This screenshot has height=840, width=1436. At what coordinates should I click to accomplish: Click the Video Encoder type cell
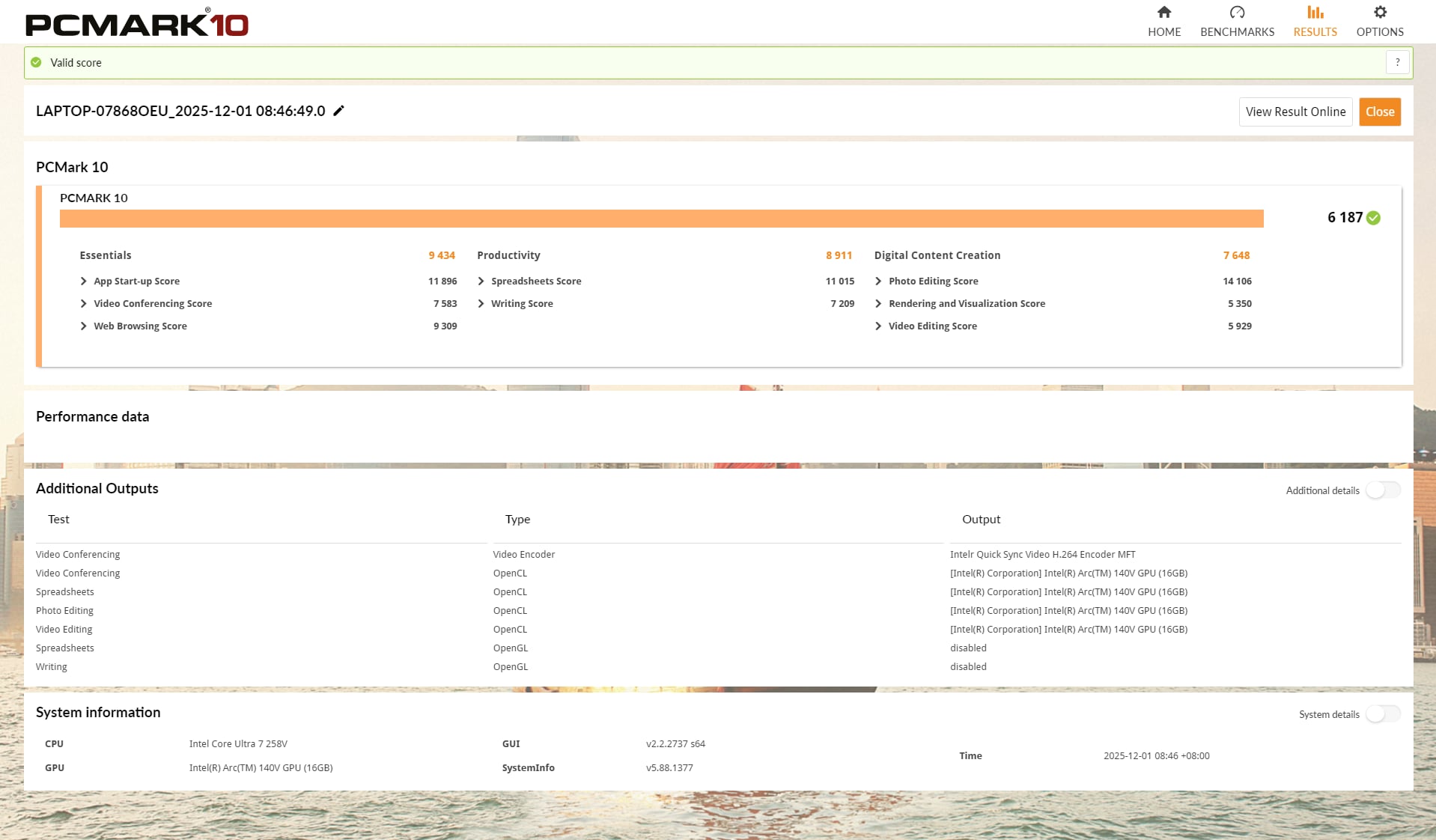coord(524,555)
